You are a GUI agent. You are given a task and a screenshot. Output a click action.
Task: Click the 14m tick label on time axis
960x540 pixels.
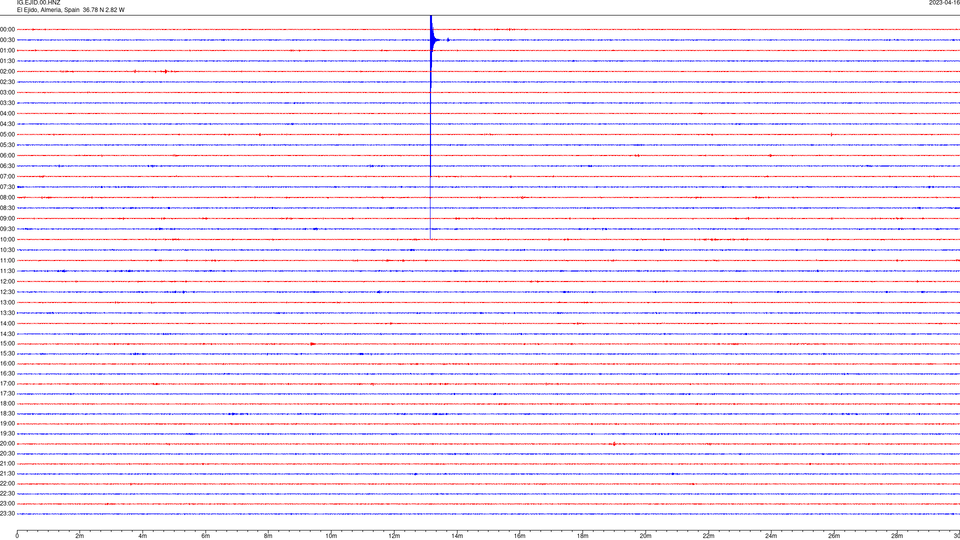click(x=457, y=536)
